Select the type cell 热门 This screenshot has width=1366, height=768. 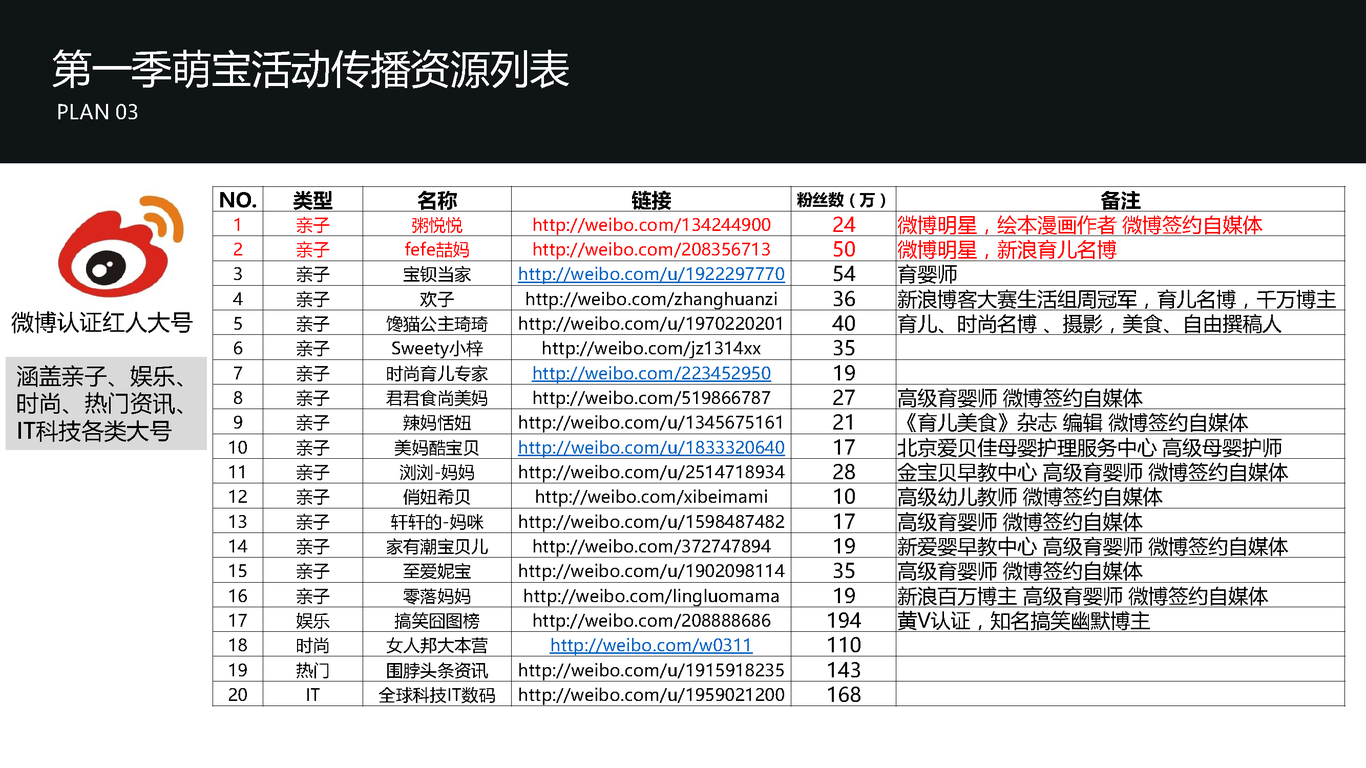click(x=312, y=670)
